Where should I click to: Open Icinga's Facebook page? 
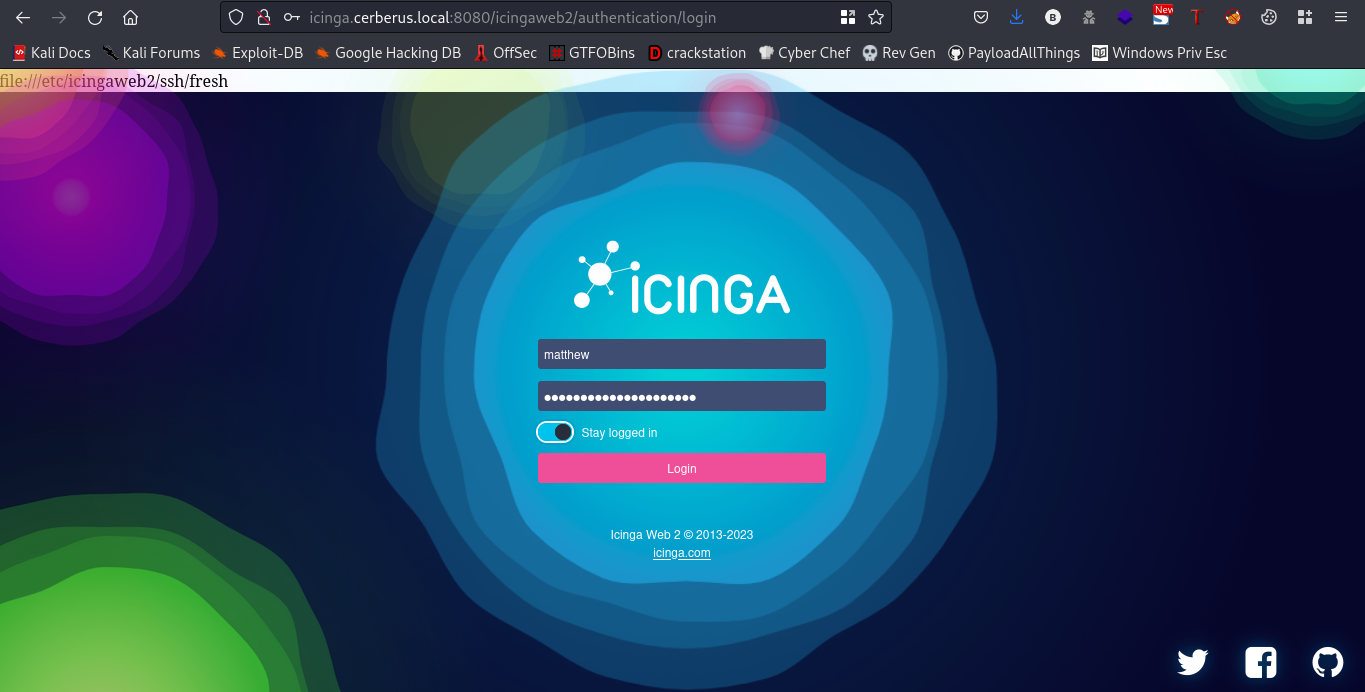click(x=1260, y=662)
